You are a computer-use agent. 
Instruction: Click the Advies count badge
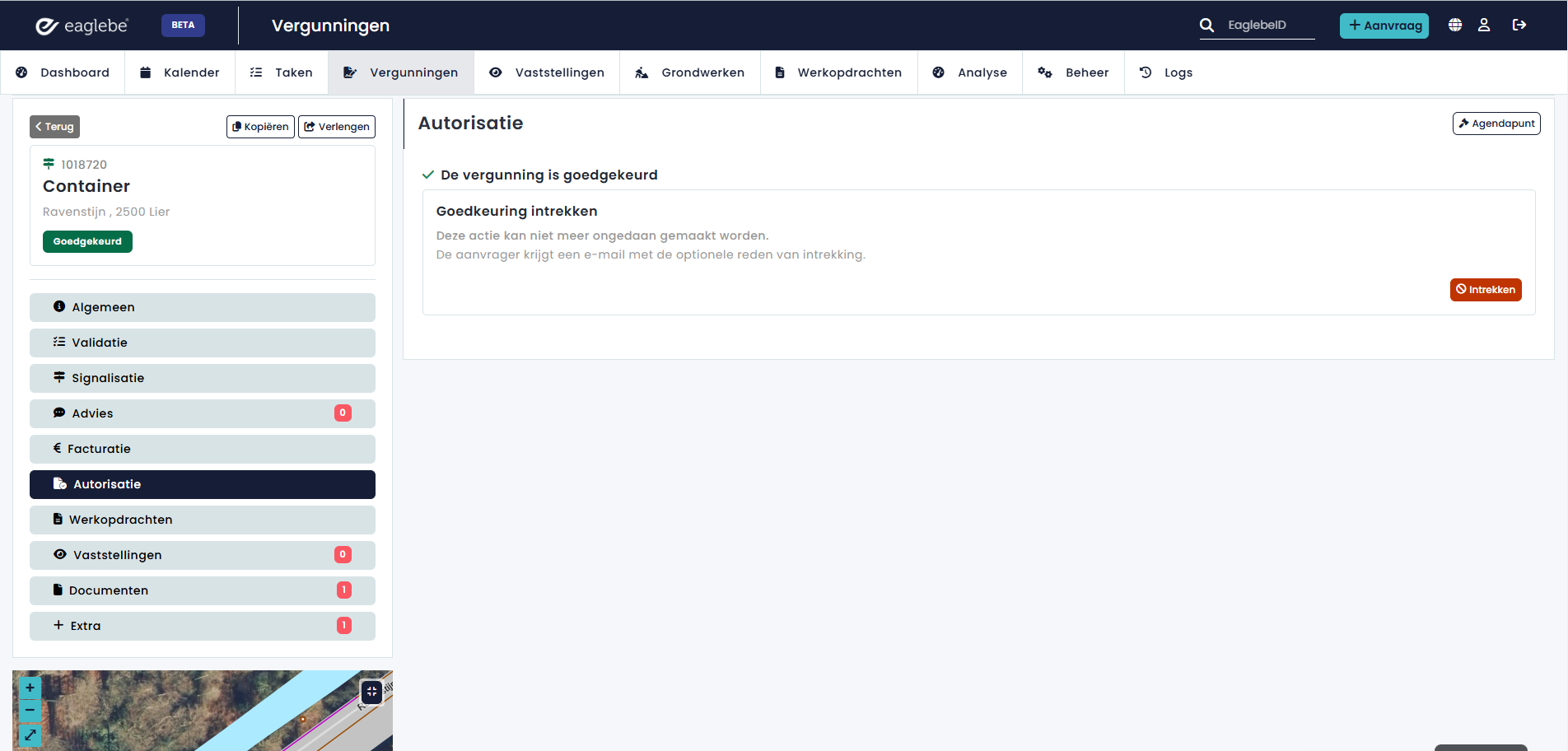[343, 413]
